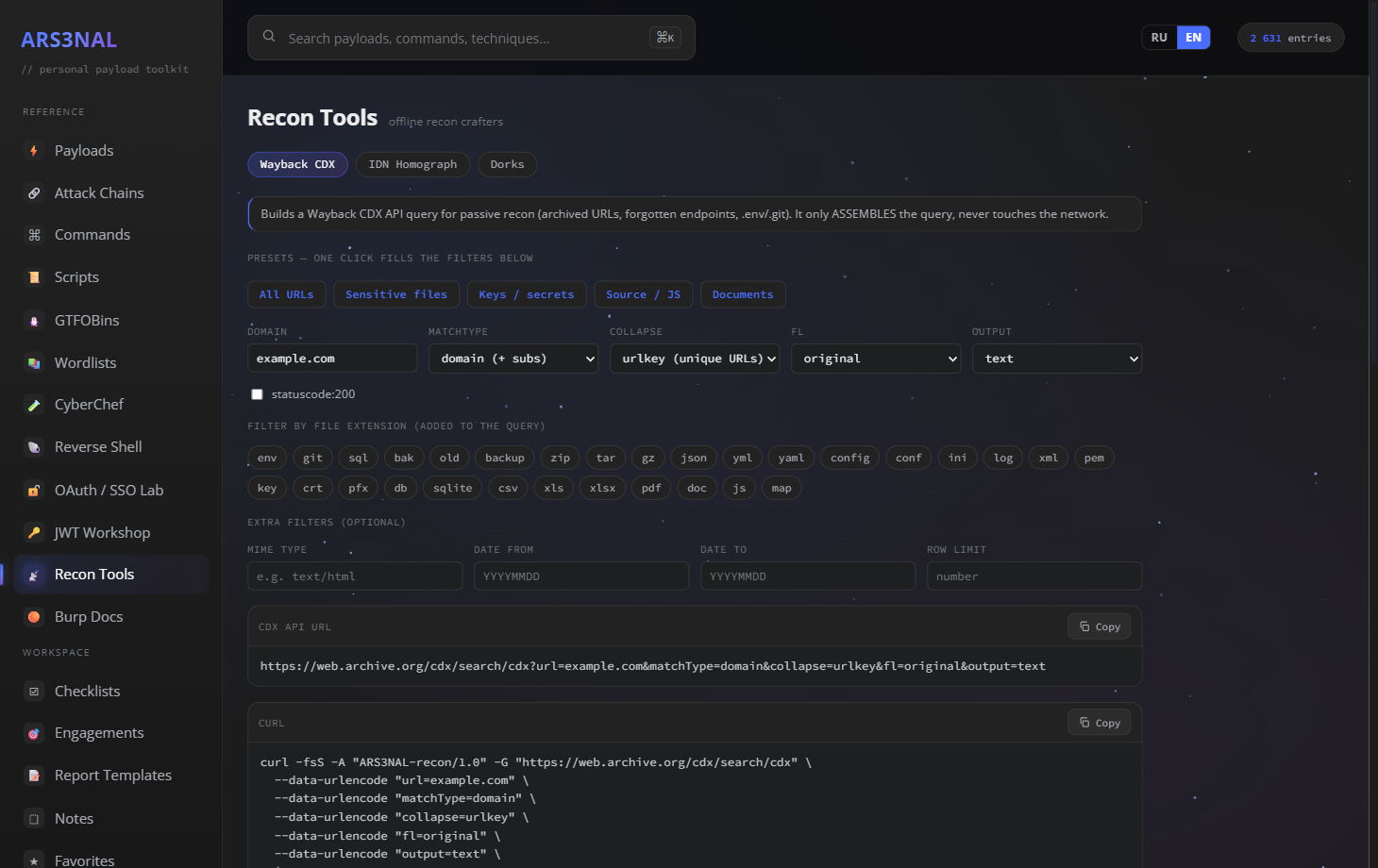The height and width of the screenshot is (868, 1378).
Task: Click the search magnifier icon
Action: click(269, 37)
